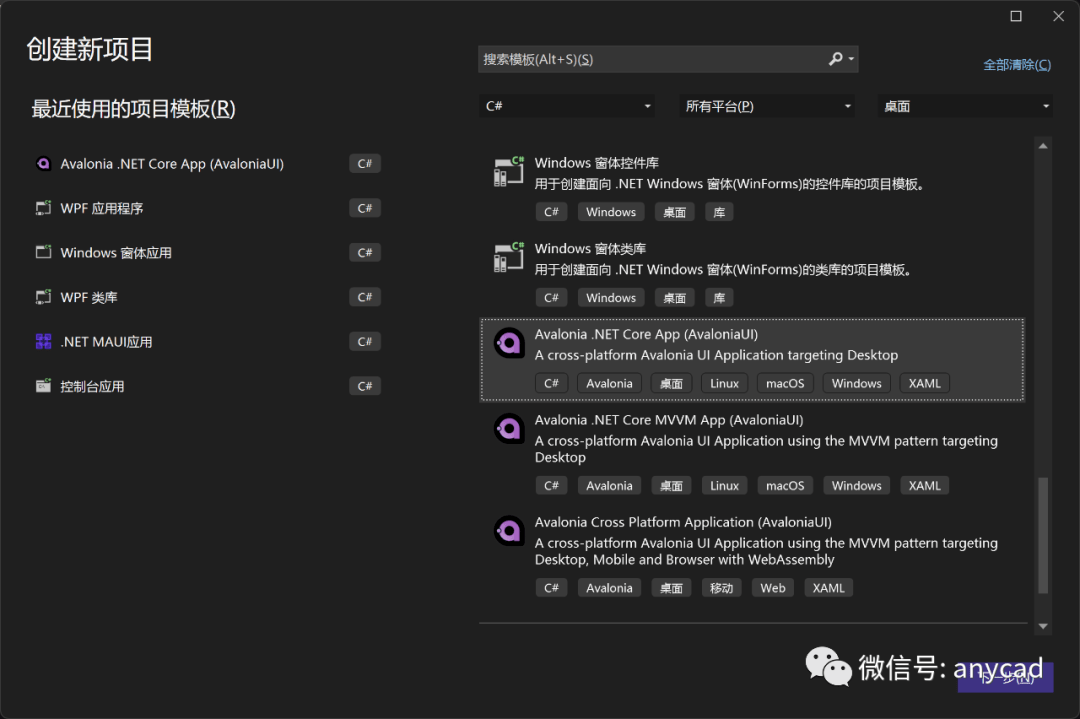Screen dimensions: 1080x719
Task: Open the 桌面 project type dropdown
Action: (963, 105)
